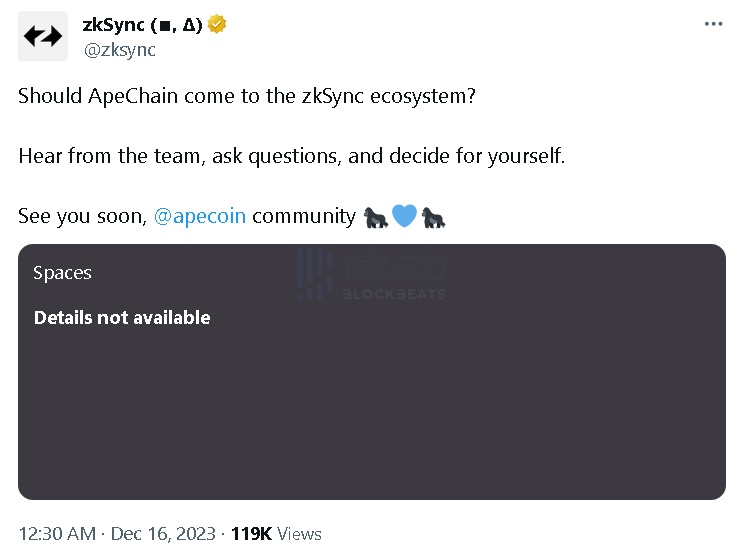
Task: Click the zkSync display name
Action: (142, 24)
